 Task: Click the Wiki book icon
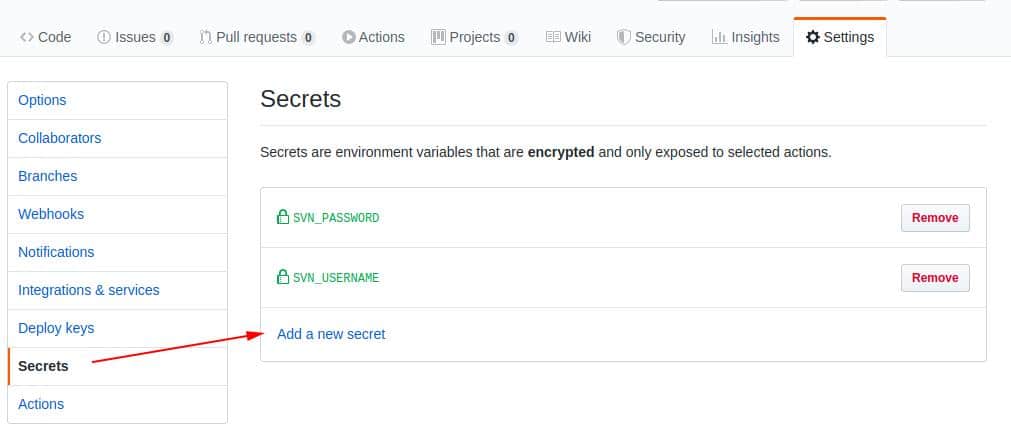[553, 37]
